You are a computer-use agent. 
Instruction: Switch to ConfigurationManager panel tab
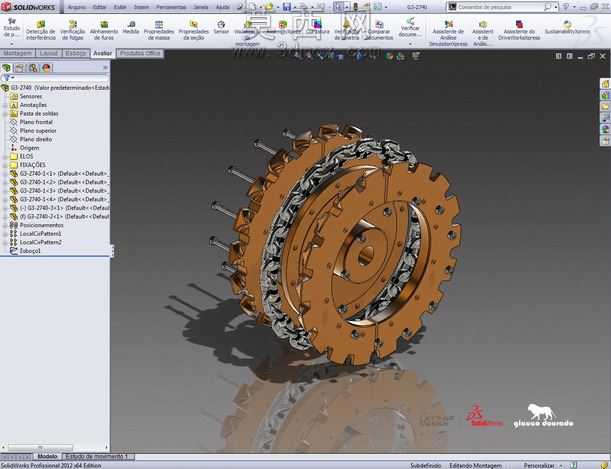point(33,68)
